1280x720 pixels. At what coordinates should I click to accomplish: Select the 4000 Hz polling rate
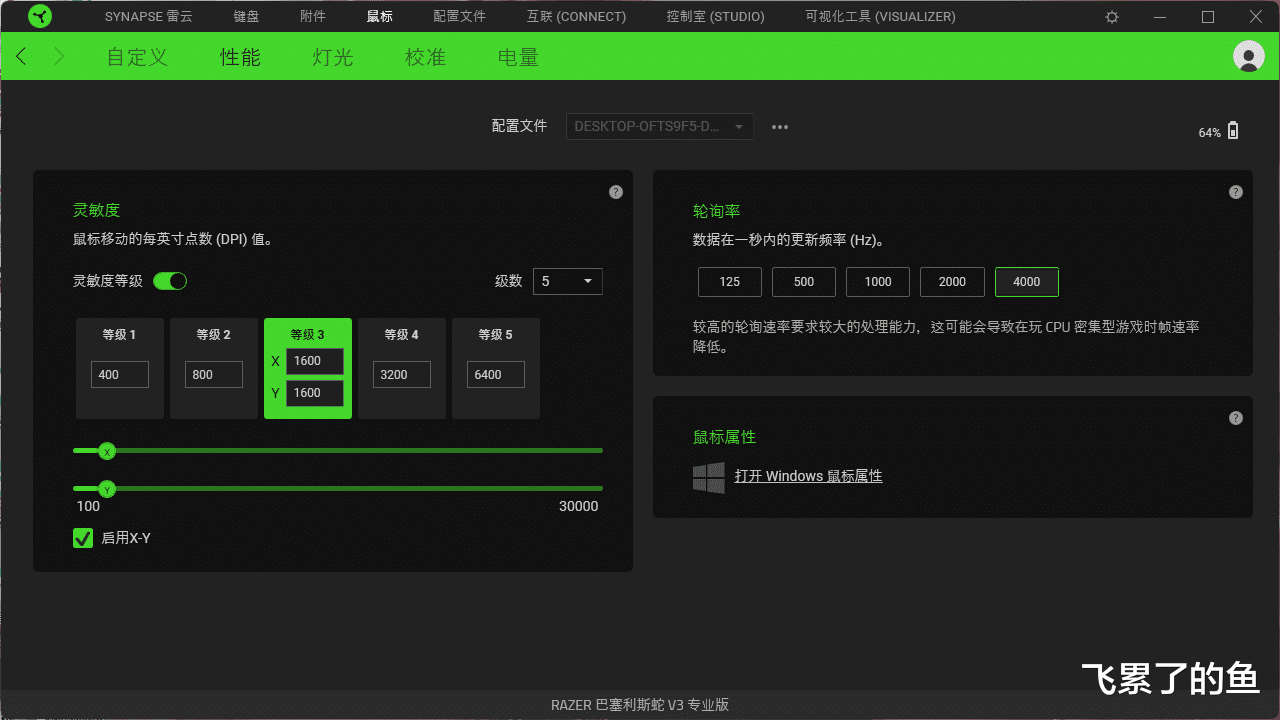pyautogui.click(x=1026, y=282)
